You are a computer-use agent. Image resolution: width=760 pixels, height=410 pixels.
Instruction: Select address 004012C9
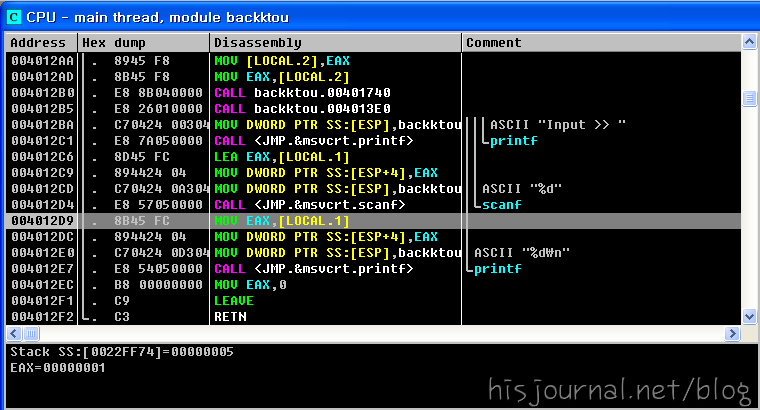click(x=43, y=173)
